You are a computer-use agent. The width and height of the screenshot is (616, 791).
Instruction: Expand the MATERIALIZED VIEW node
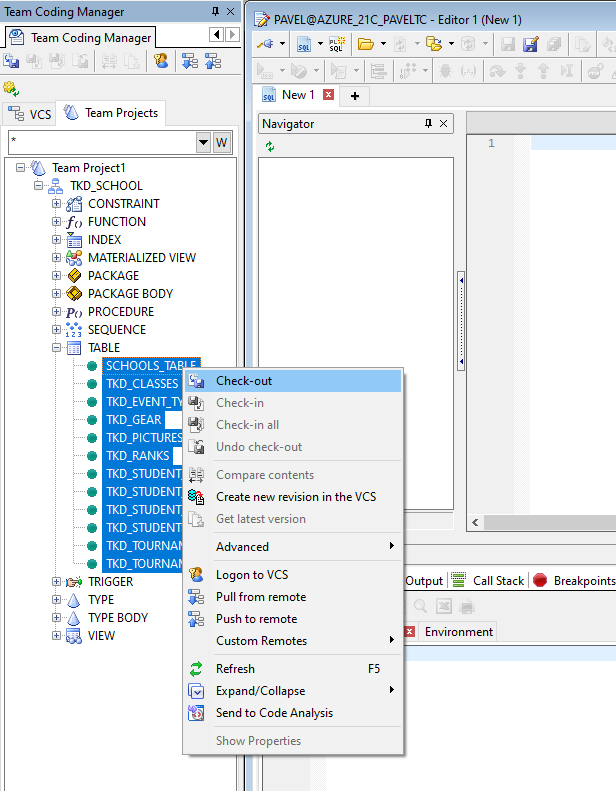57,258
